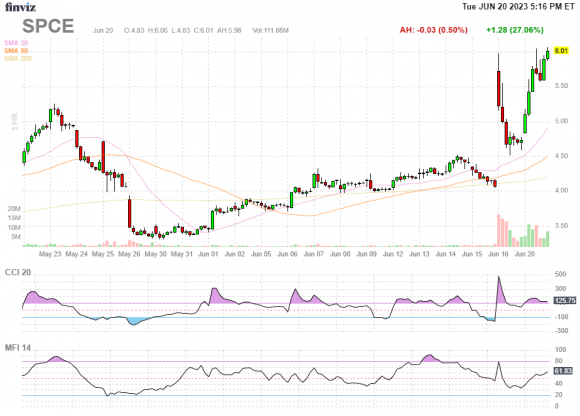The height and width of the screenshot is (416, 580).
Task: Click the CCI current value 125.75 tag
Action: click(565, 301)
